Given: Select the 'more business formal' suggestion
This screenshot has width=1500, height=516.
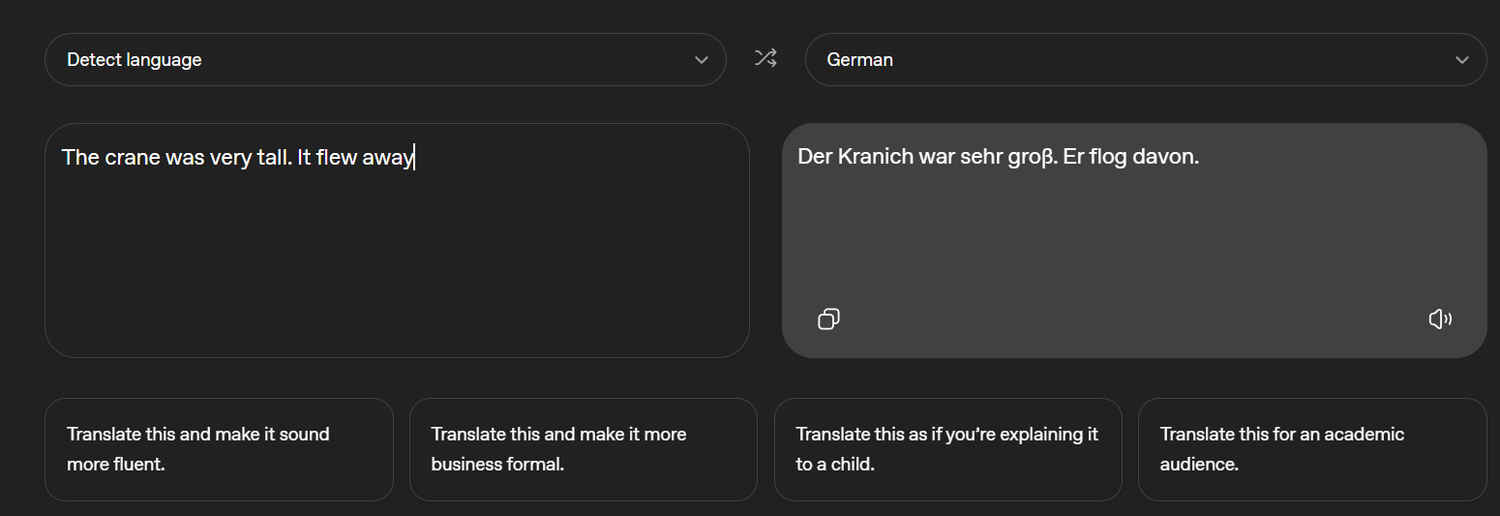Looking at the screenshot, I should [x=583, y=449].
